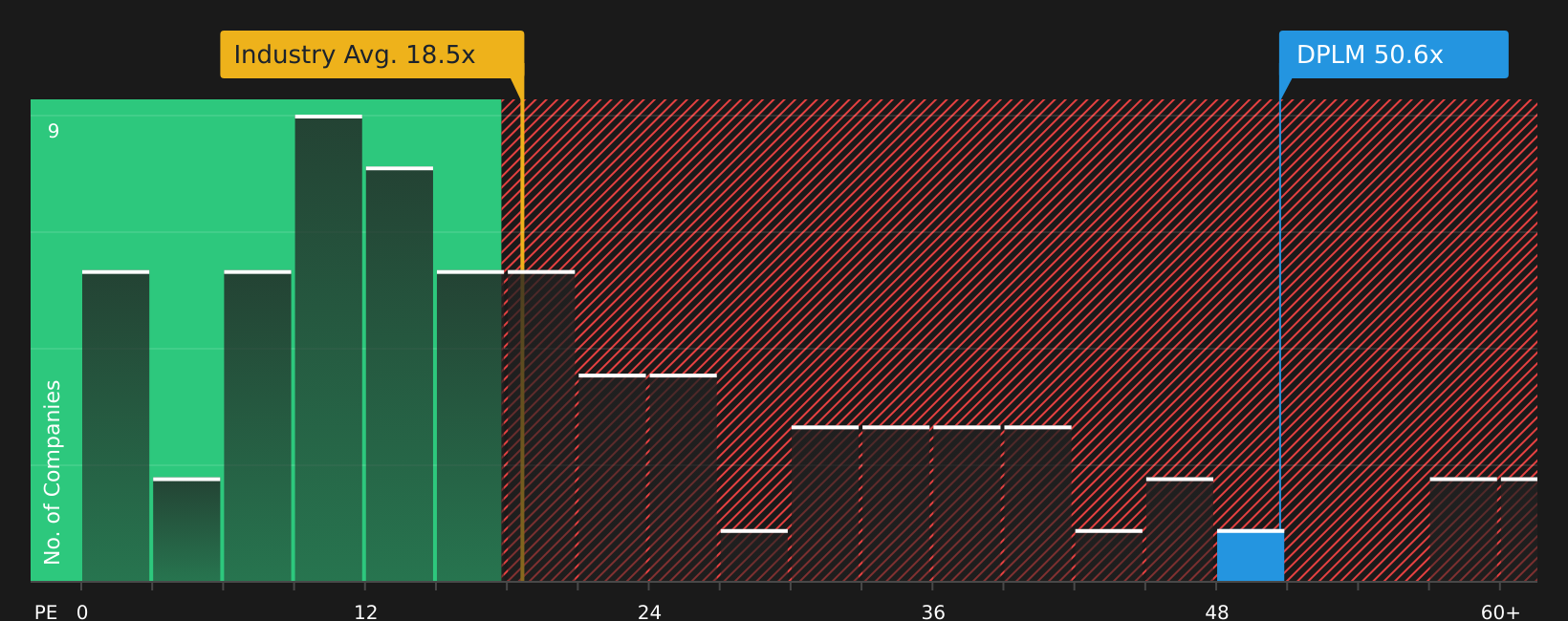Click the x-axis label 48
1568x621 pixels.
[x=1216, y=611]
